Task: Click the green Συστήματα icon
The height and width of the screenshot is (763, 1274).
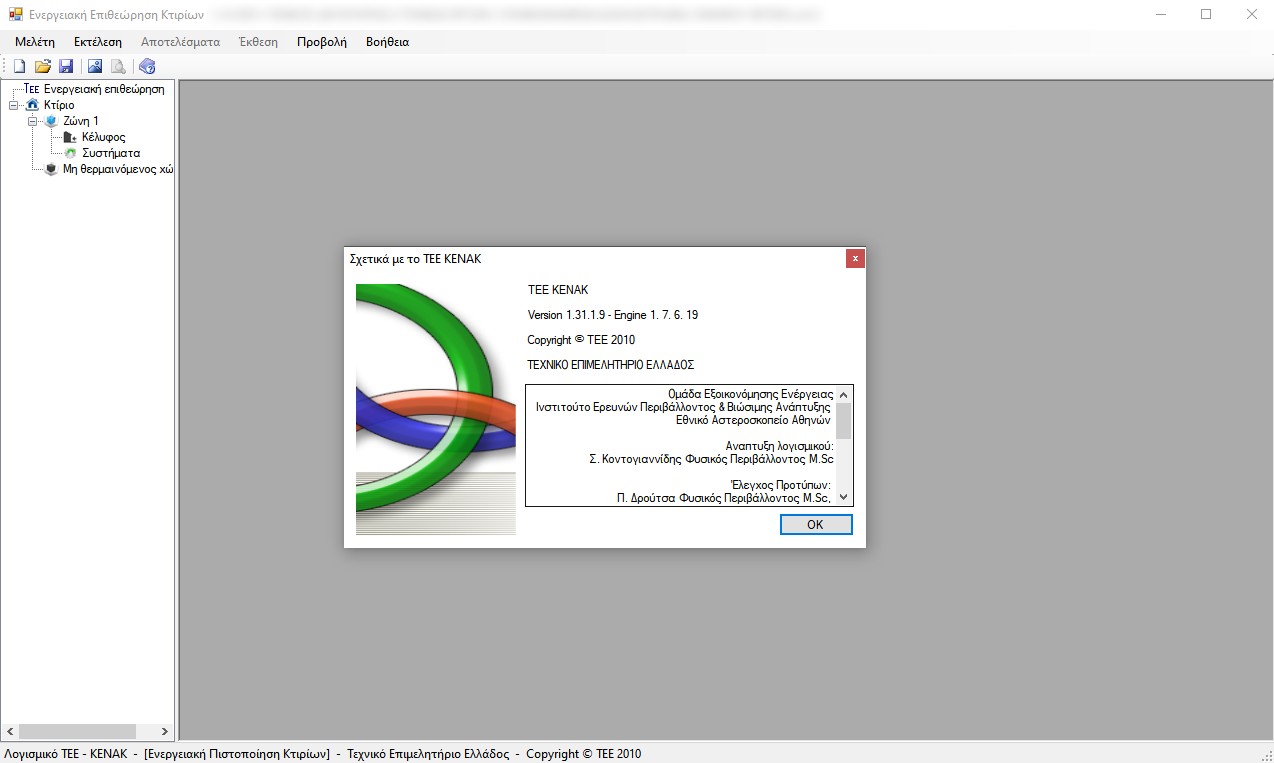Action: [x=70, y=153]
